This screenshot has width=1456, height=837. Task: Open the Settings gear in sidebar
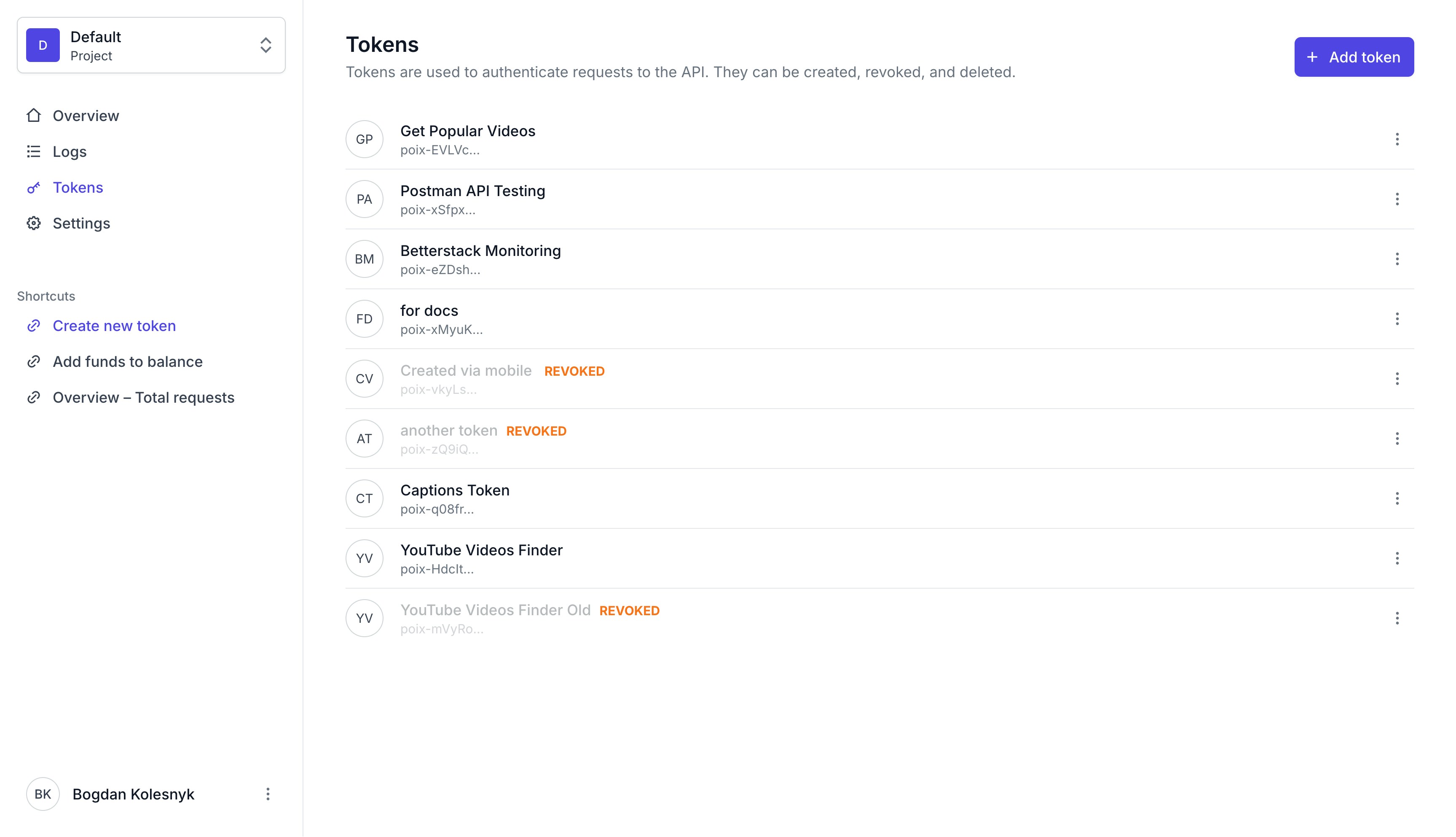point(33,223)
